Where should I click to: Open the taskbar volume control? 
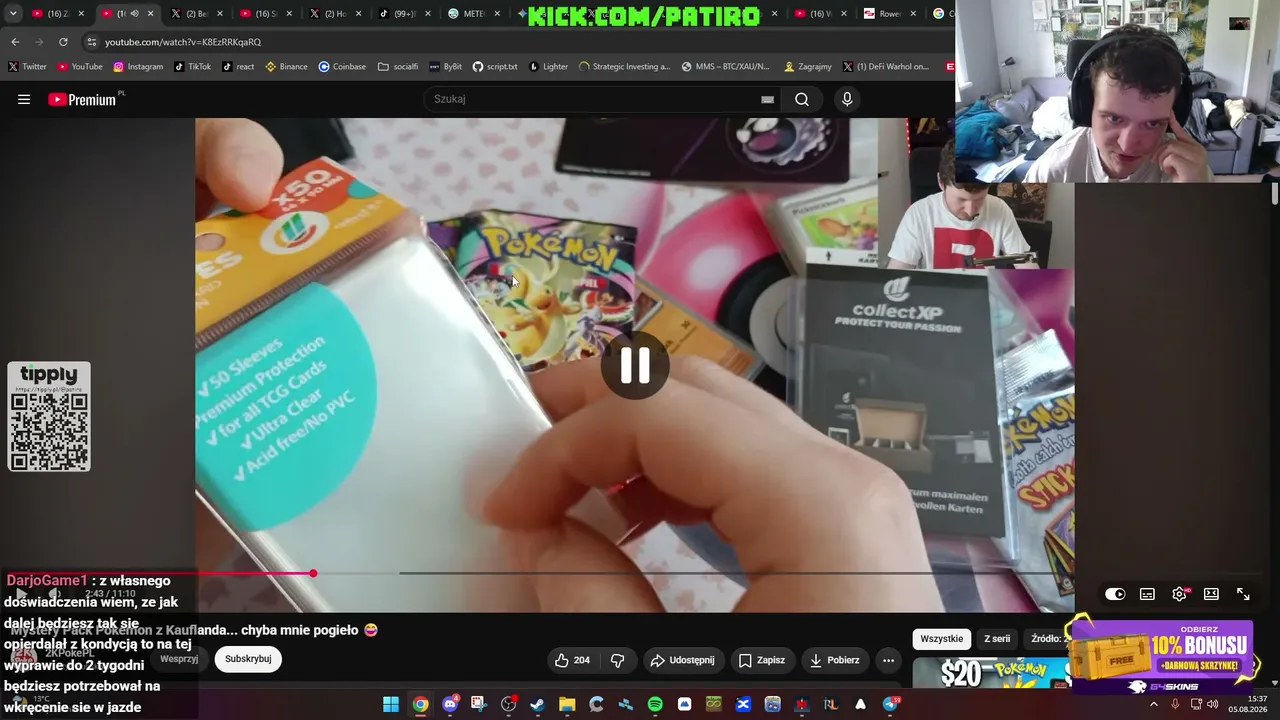[1213, 704]
